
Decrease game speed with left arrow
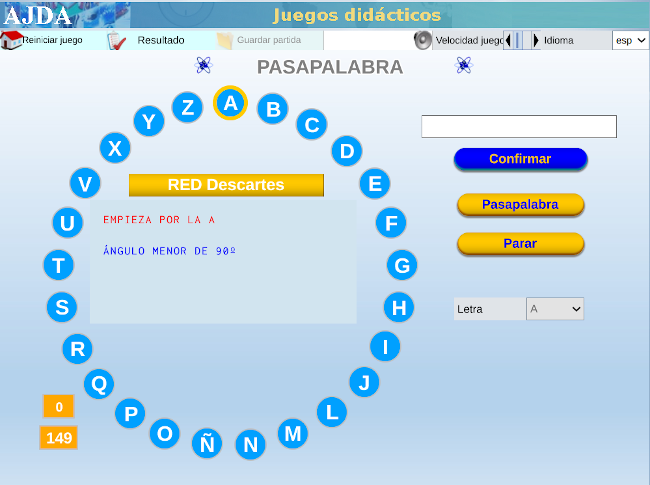508,40
